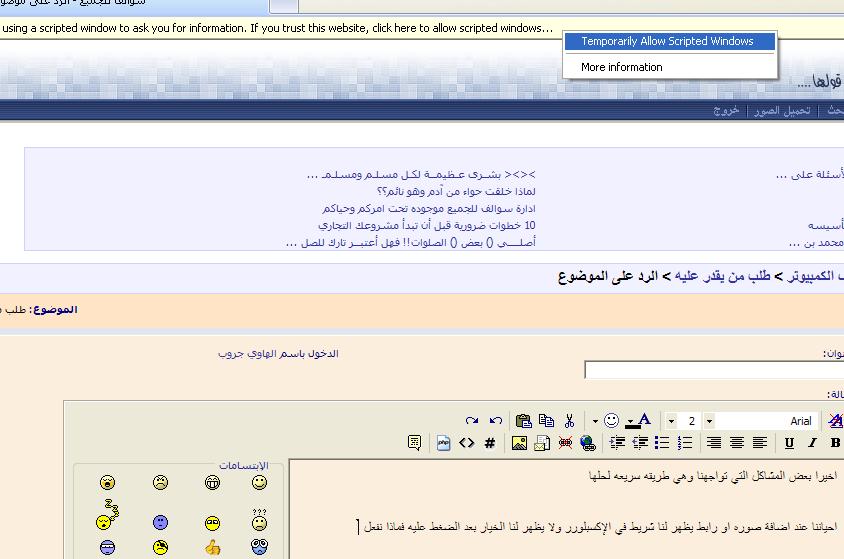844x559 pixels.
Task: Enable the ordered list button
Action: pyautogui.click(x=685, y=443)
